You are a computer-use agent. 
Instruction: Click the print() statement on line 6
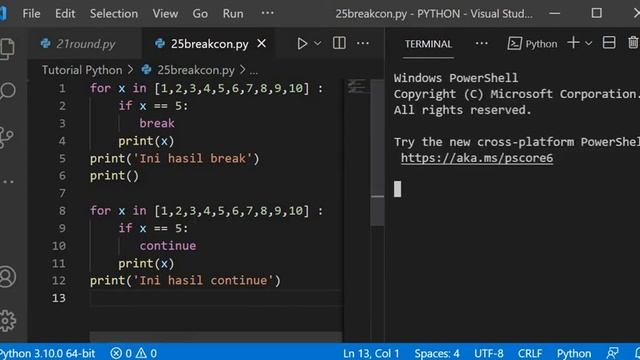click(114, 176)
